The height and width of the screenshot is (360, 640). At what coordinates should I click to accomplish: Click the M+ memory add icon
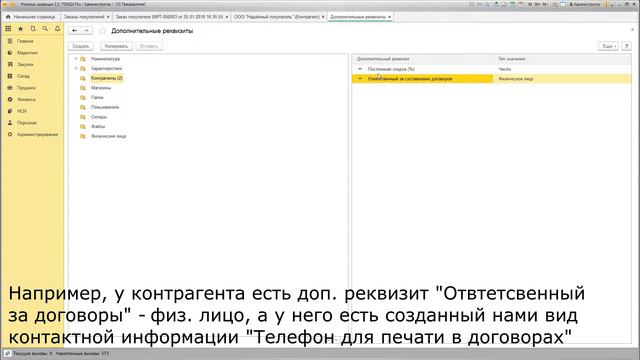[x=538, y=4]
